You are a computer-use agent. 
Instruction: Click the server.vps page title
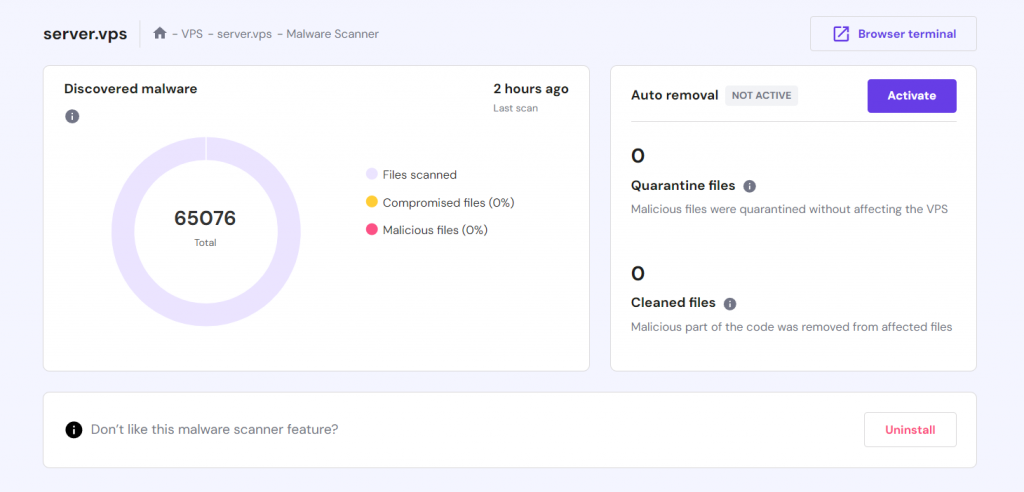click(85, 33)
